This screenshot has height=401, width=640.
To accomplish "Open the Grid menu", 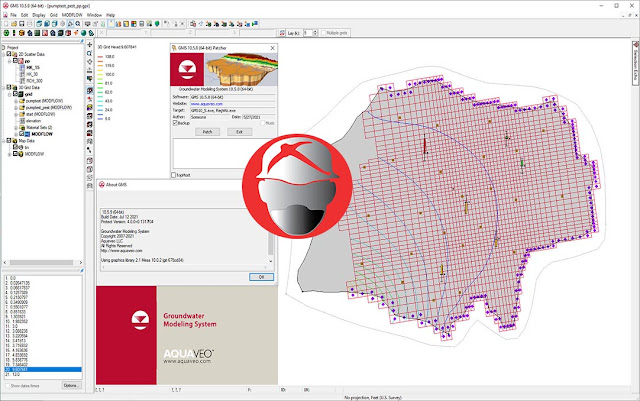I will click(x=53, y=15).
